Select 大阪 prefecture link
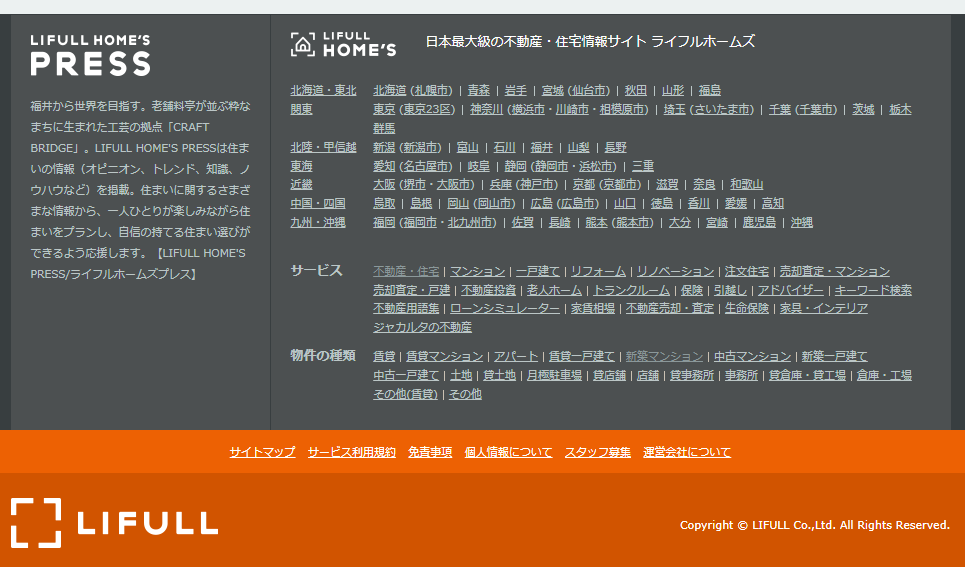This screenshot has height=567, width=965. point(384,185)
